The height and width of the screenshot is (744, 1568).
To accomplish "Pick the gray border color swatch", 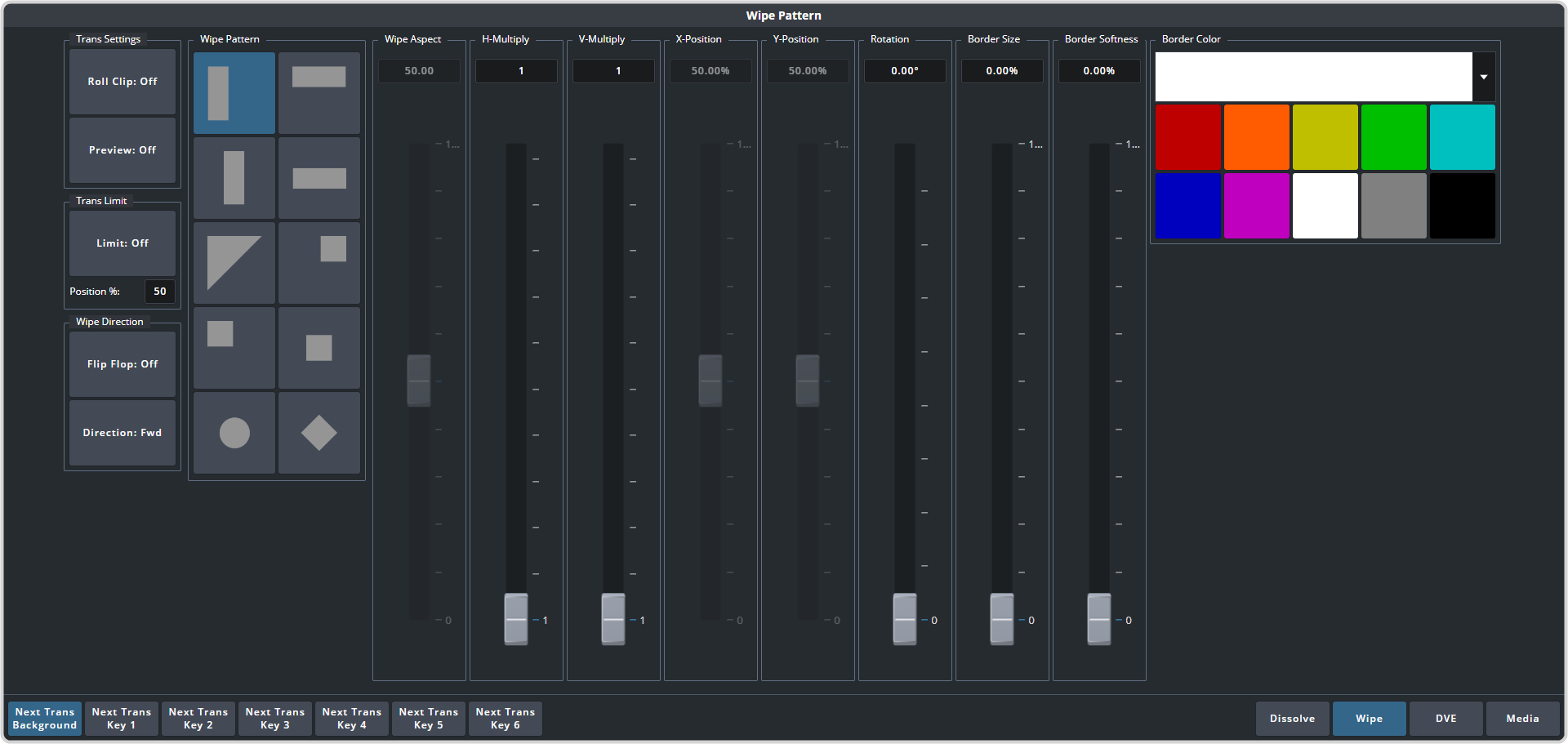I will (1394, 206).
